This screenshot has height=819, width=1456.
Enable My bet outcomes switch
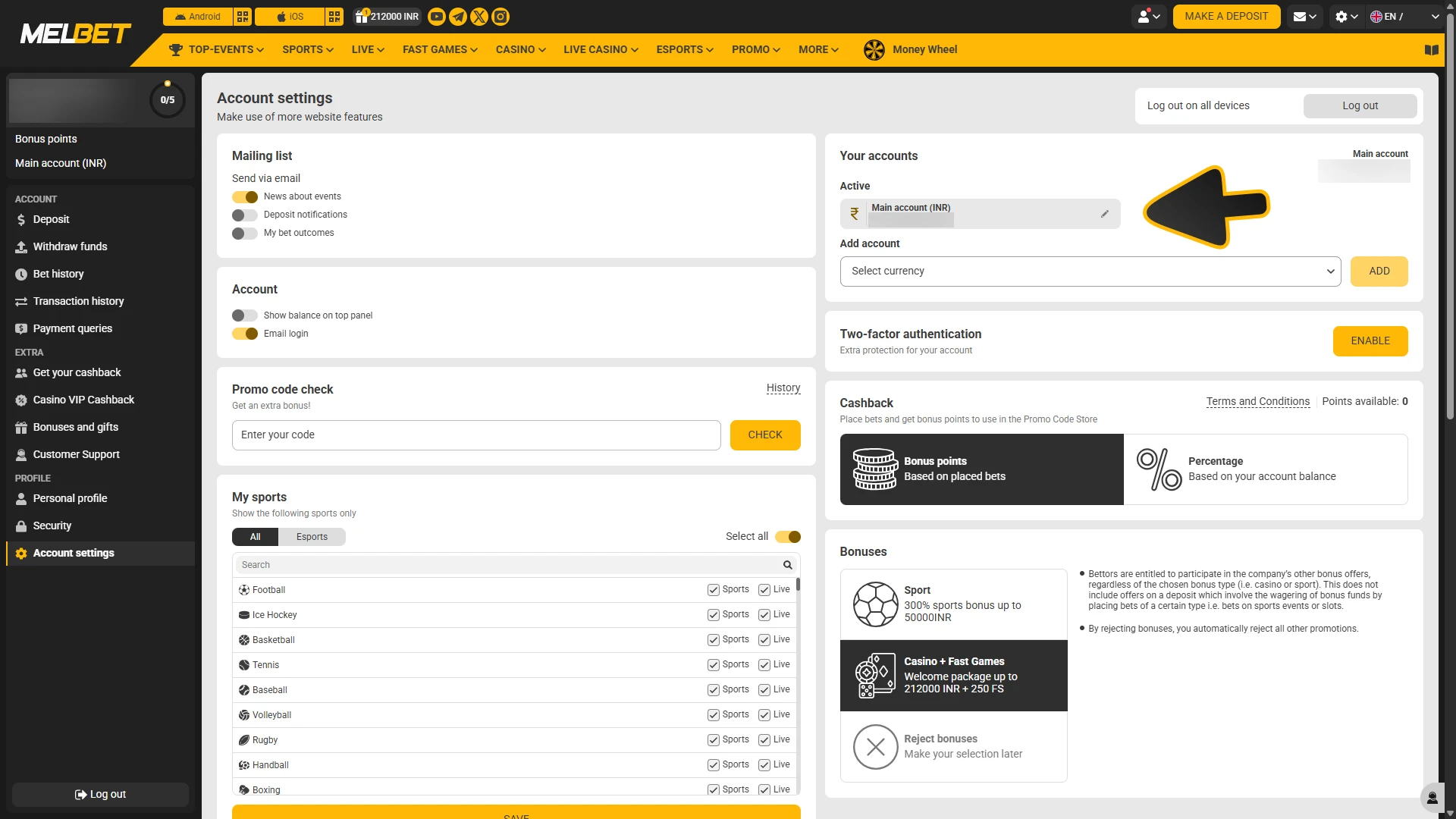[x=245, y=234]
